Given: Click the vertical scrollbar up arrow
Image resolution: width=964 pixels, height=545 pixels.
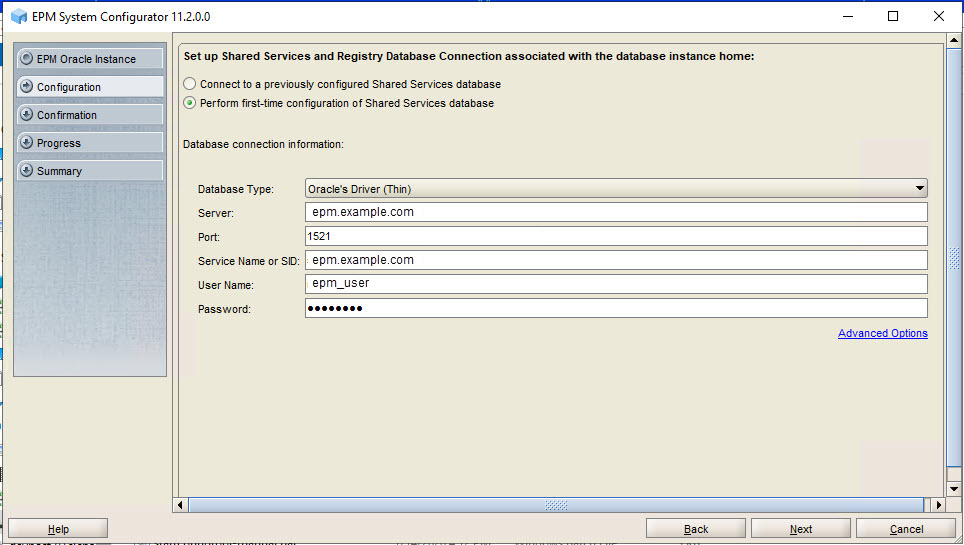Looking at the screenshot, I should point(954,41).
